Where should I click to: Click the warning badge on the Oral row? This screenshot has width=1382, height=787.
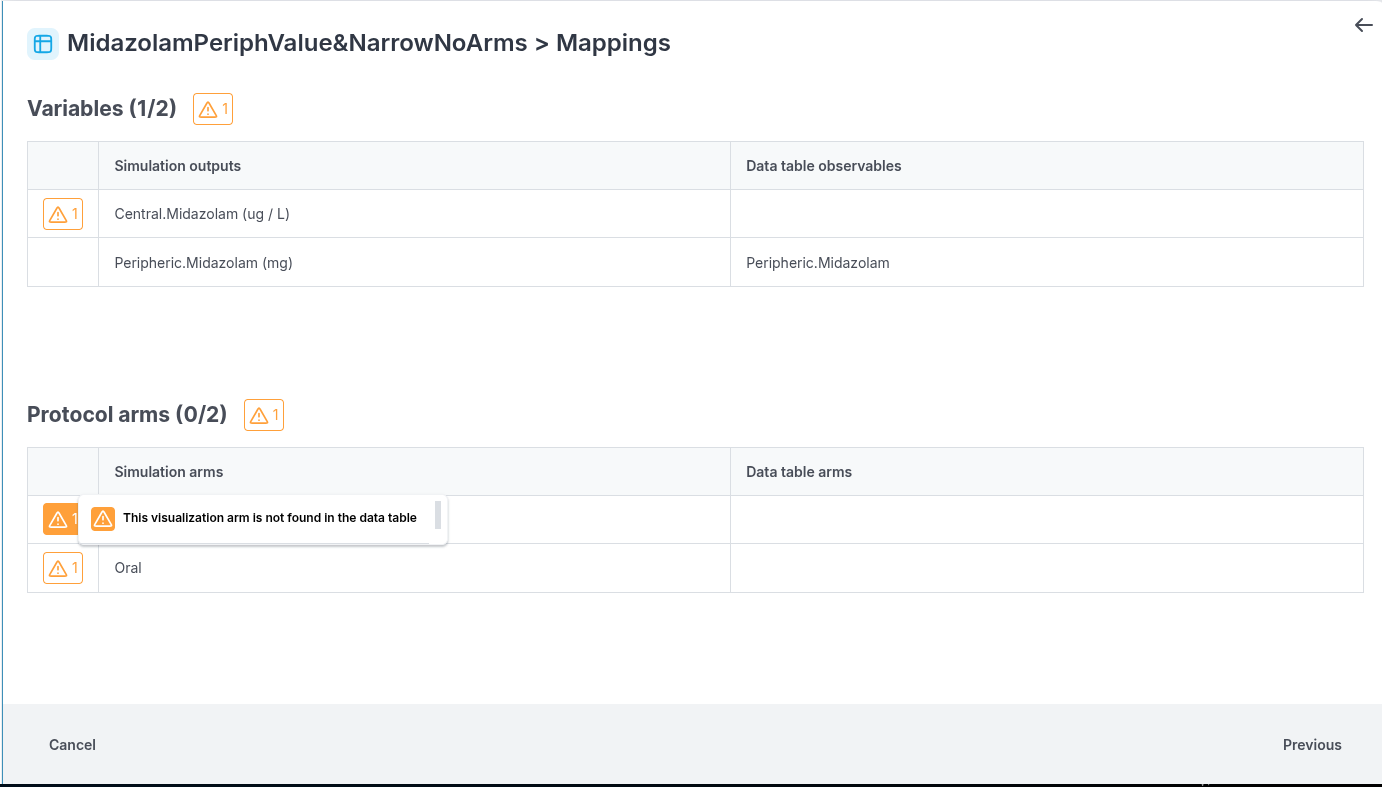[62, 568]
